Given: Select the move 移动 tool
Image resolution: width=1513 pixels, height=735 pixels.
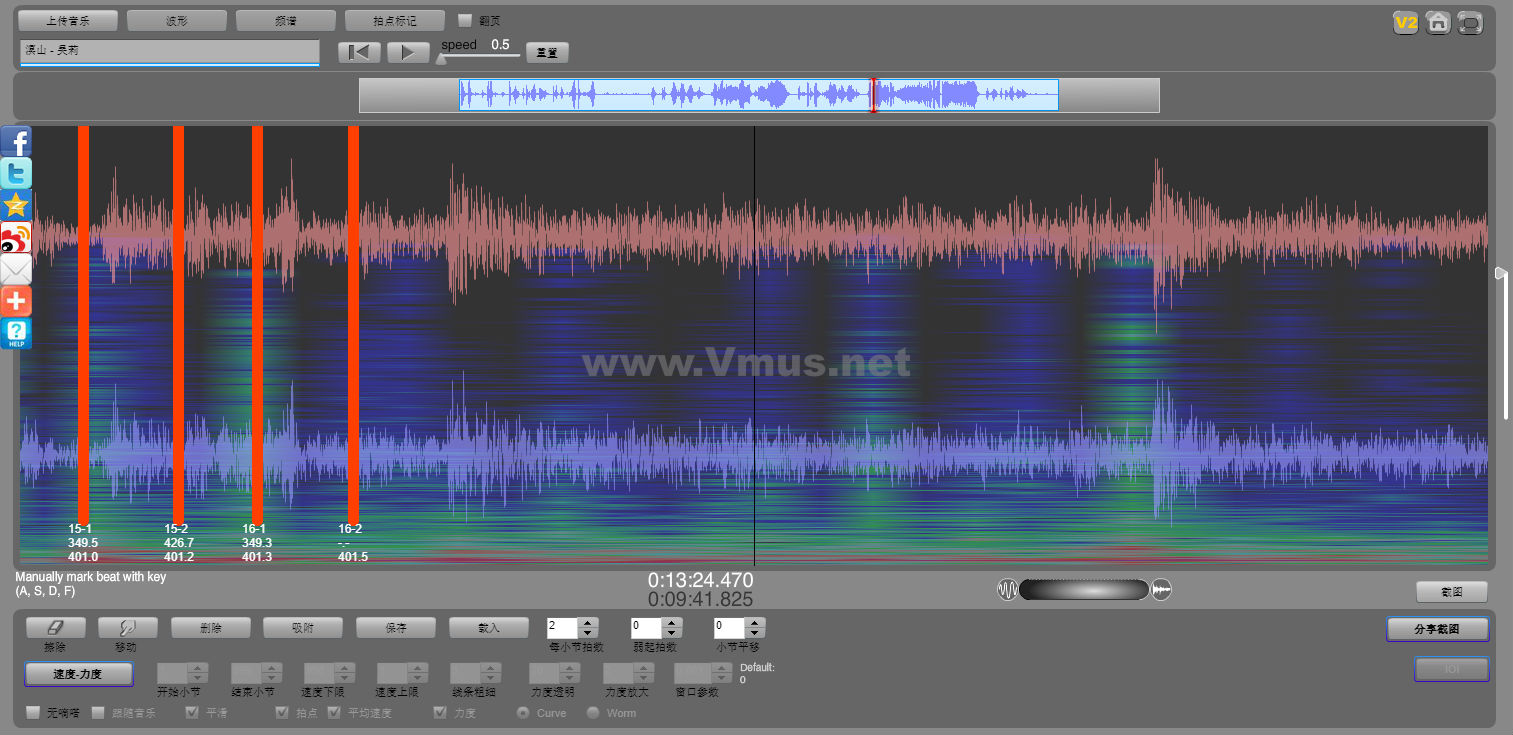Looking at the screenshot, I should [x=126, y=628].
